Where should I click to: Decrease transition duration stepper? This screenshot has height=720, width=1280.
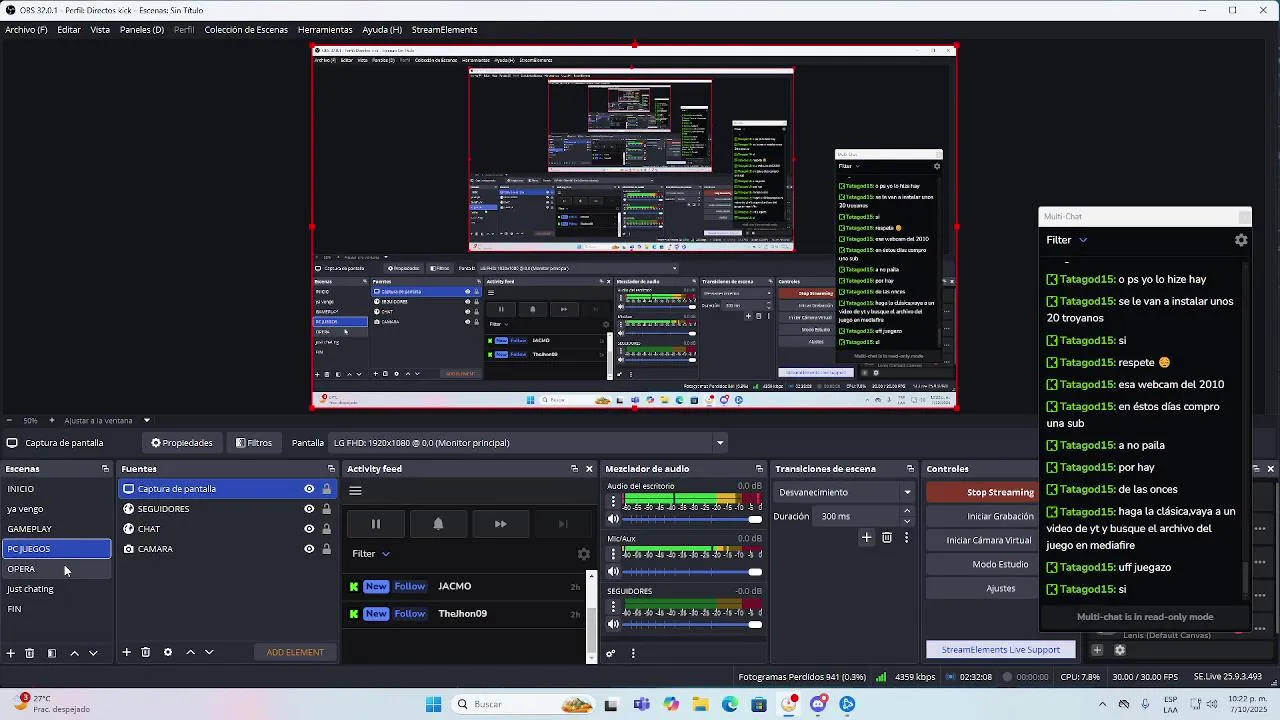(907, 521)
